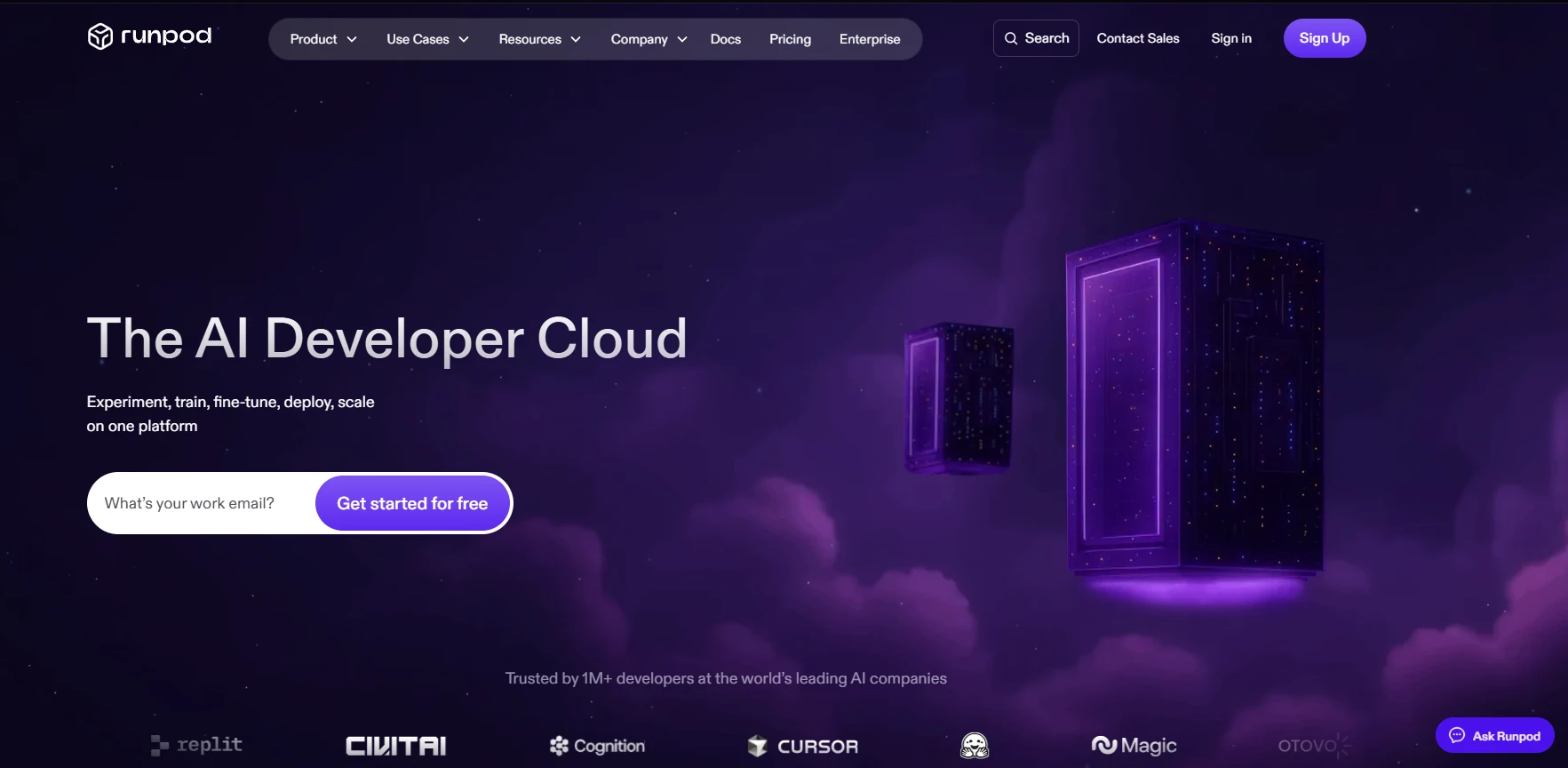This screenshot has width=1568, height=768.
Task: Click the Replit logo
Action: [196, 745]
